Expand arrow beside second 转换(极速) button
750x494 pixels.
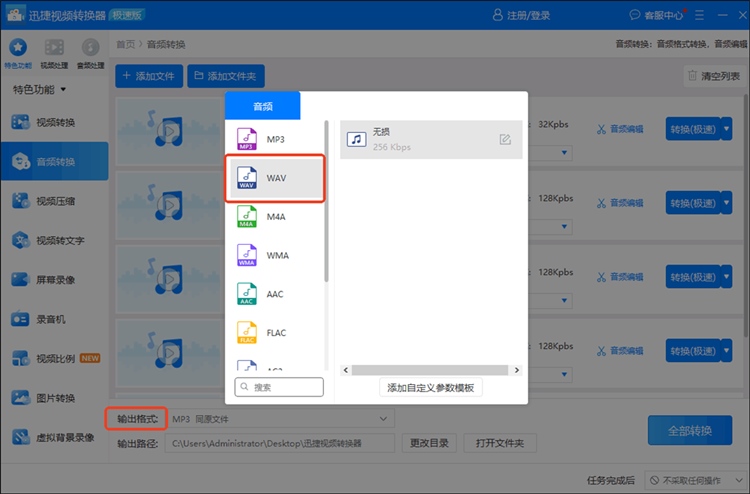point(727,203)
